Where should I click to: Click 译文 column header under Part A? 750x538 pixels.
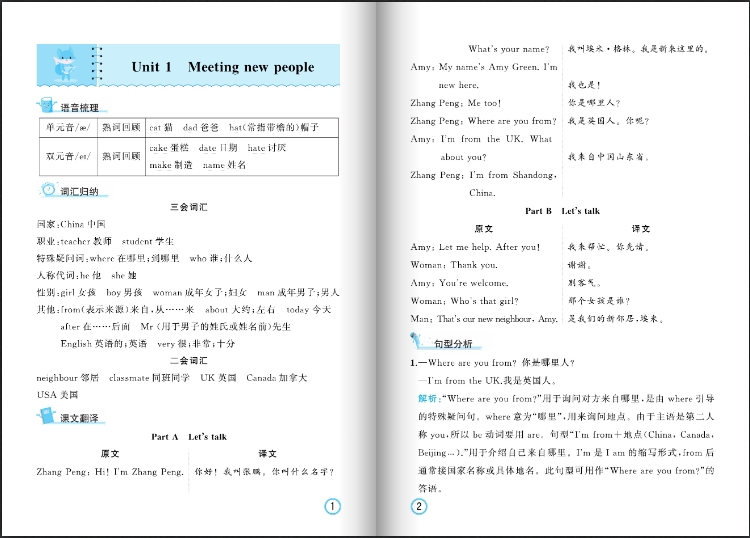tap(267, 454)
